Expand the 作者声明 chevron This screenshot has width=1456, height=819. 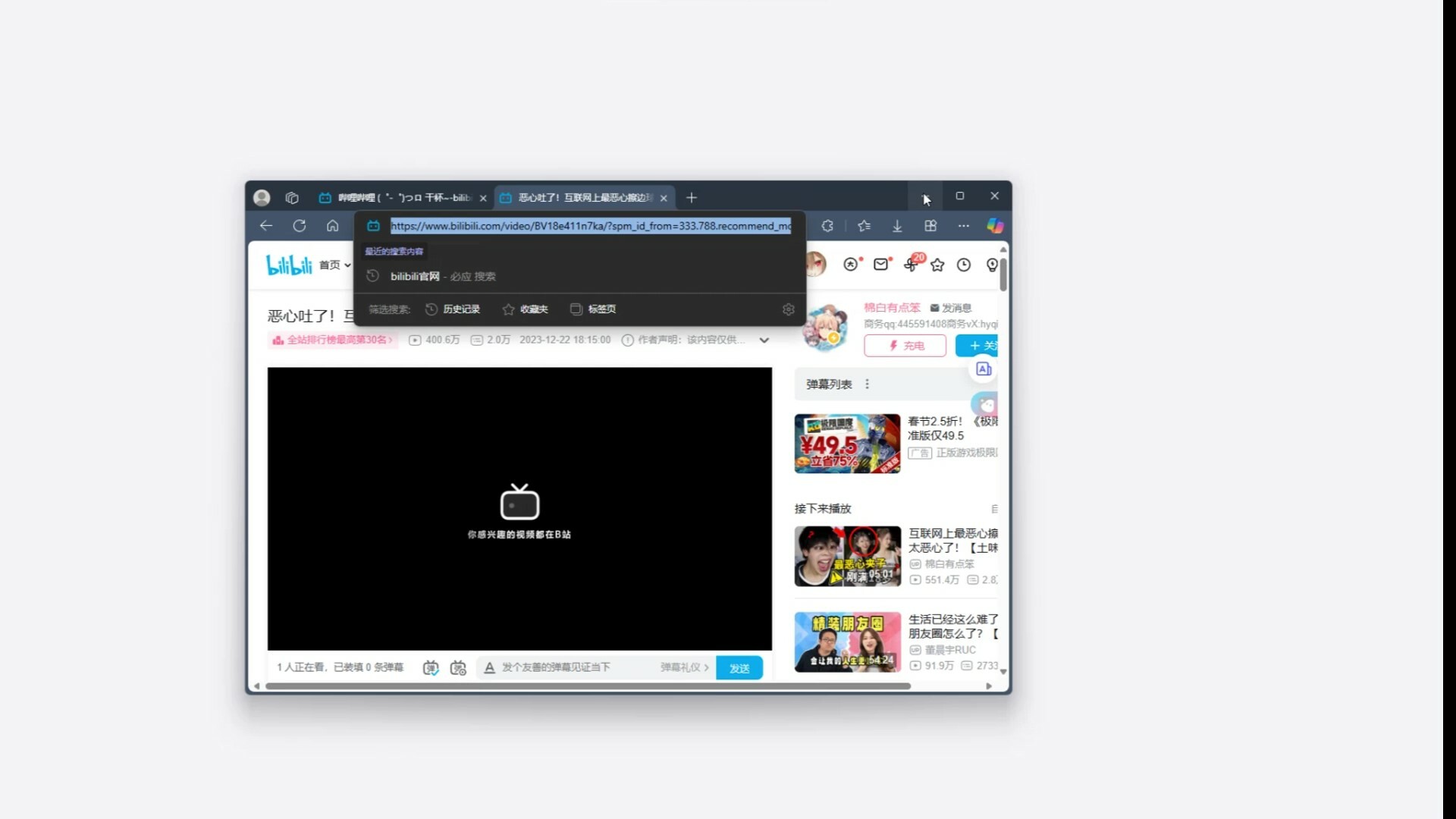coord(764,340)
